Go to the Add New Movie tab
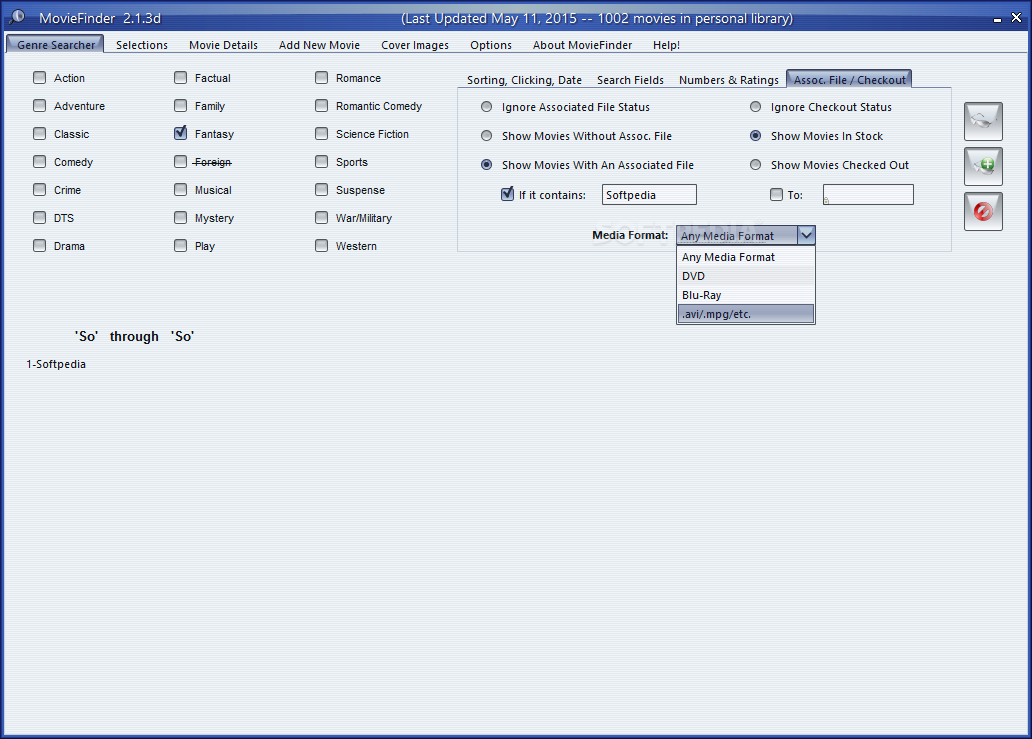The height and width of the screenshot is (739, 1032). point(319,45)
